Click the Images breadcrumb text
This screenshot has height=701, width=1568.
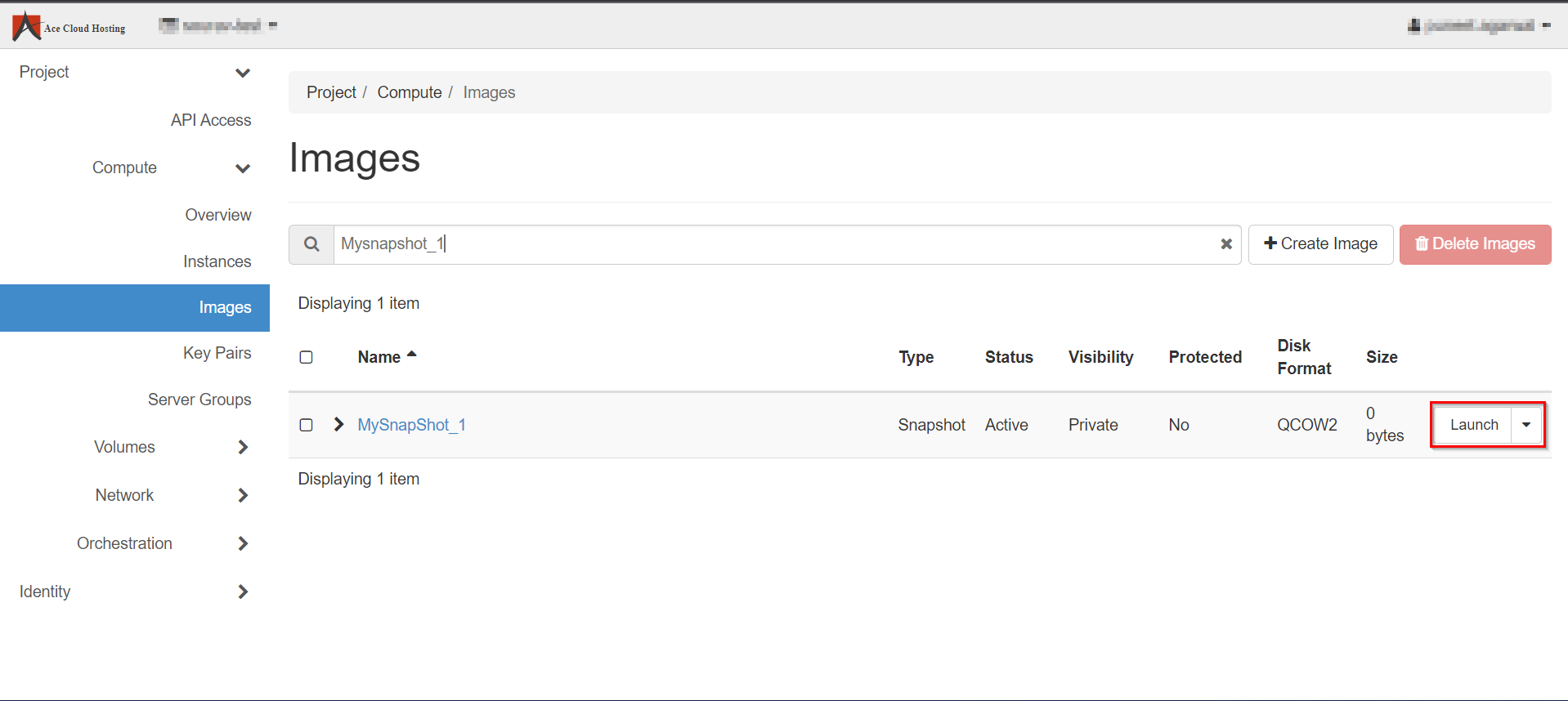click(x=489, y=92)
